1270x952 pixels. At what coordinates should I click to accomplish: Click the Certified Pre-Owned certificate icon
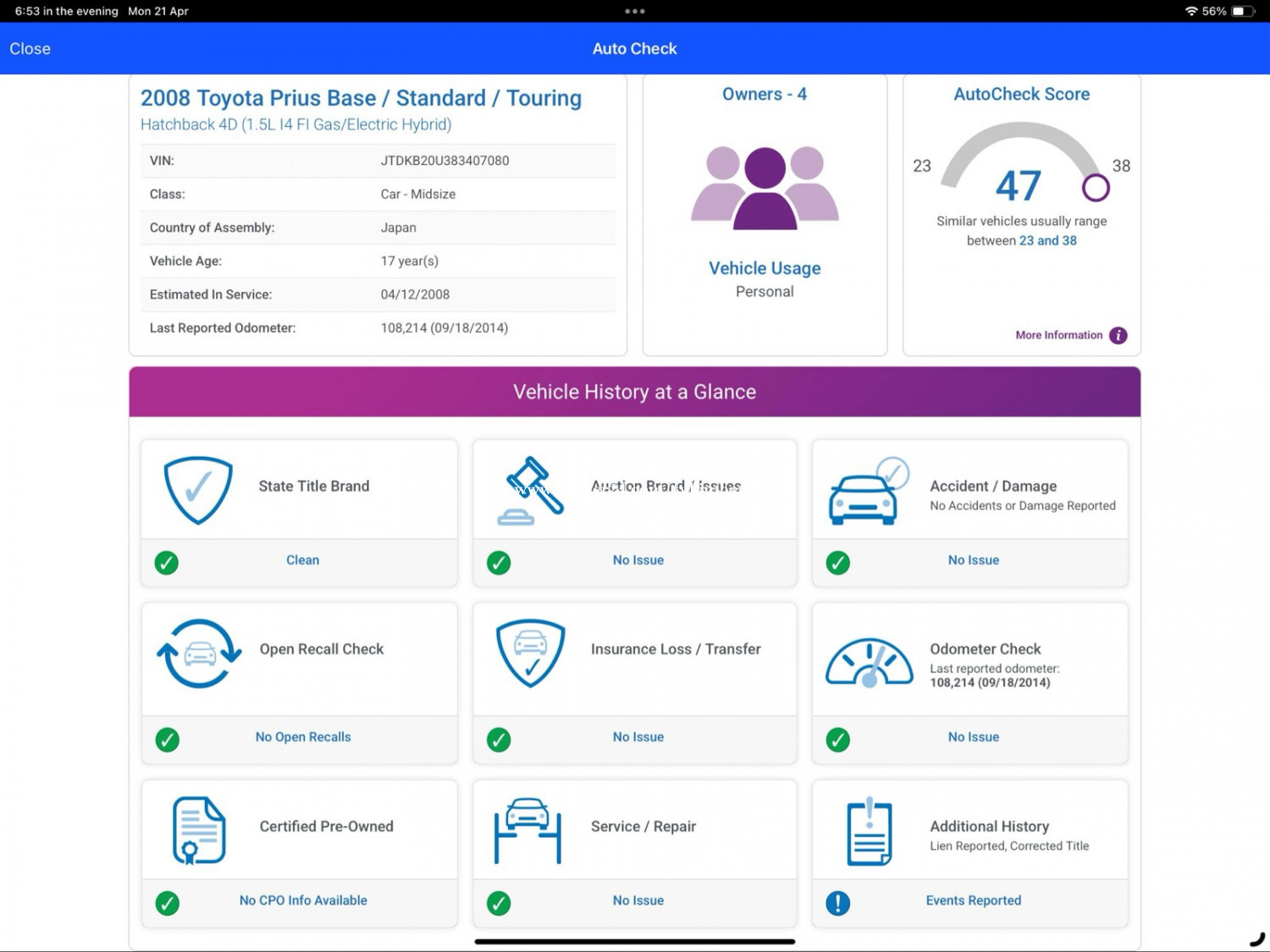point(199,830)
